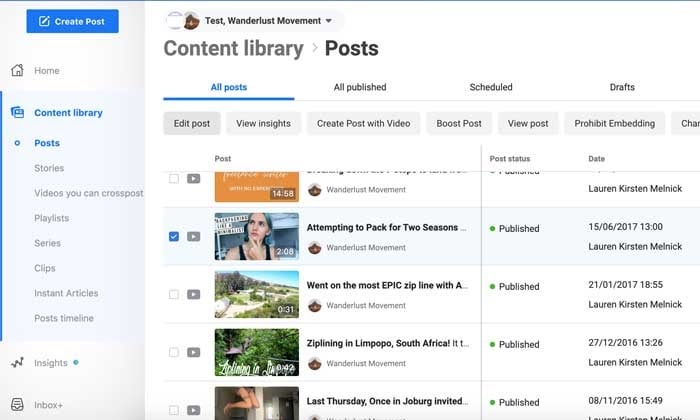Click the date 21/01/2017 18:55

tap(625, 285)
